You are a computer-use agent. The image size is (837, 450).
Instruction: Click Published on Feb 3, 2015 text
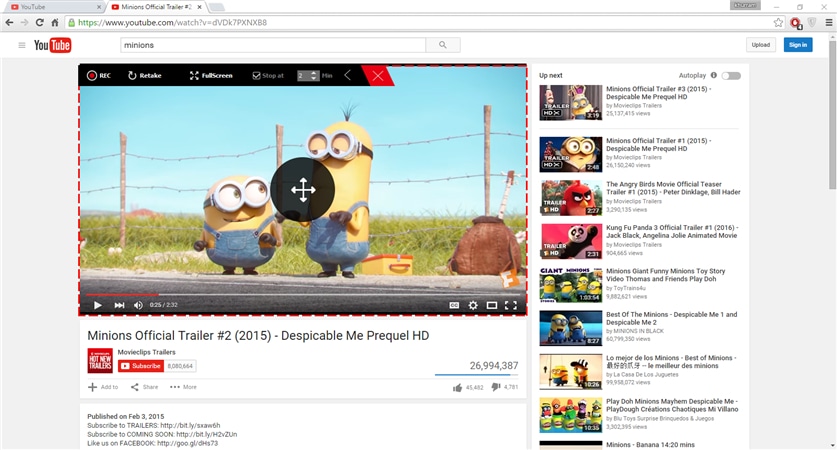coord(126,416)
